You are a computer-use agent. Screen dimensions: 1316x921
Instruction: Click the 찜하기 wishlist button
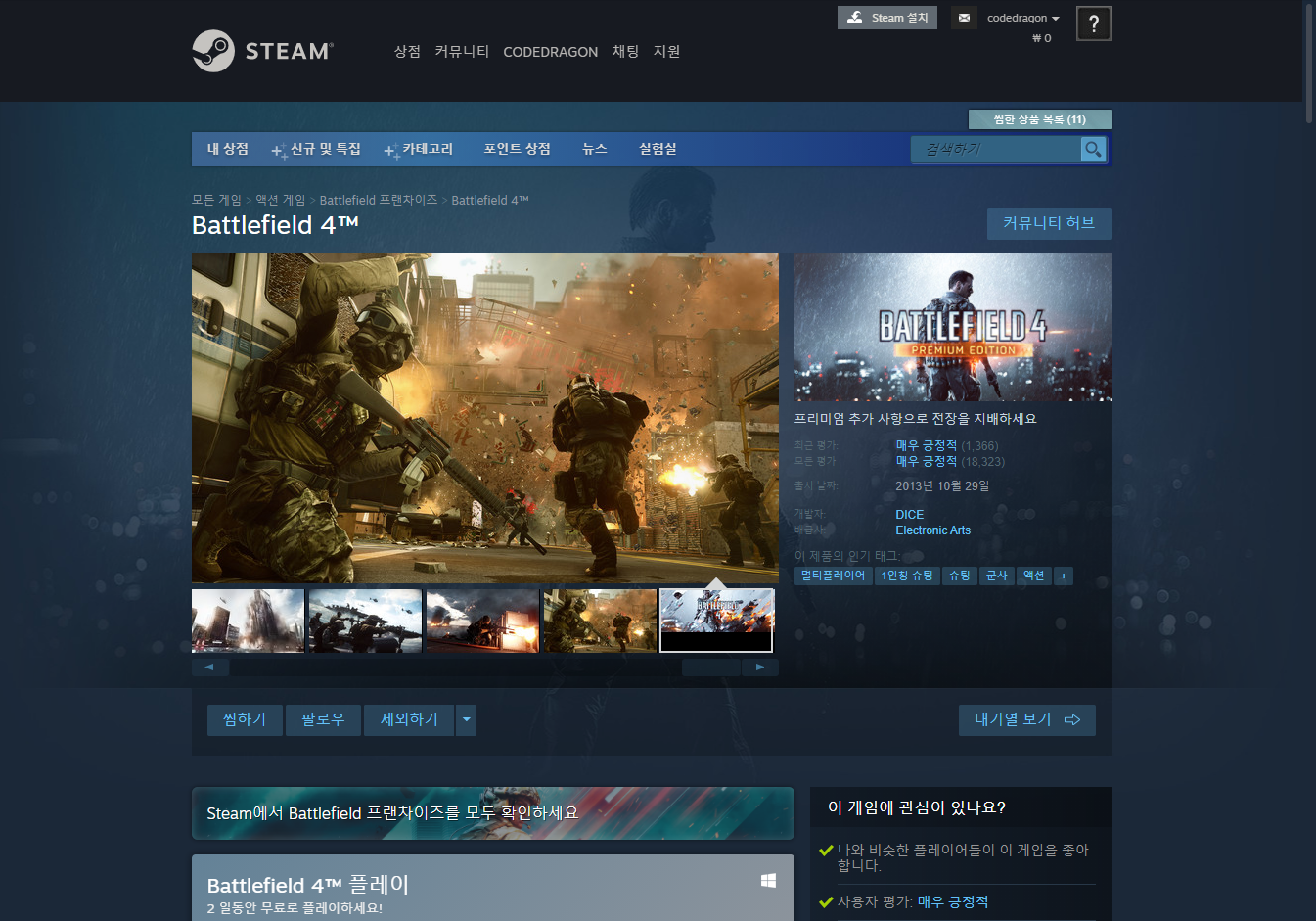click(x=245, y=719)
